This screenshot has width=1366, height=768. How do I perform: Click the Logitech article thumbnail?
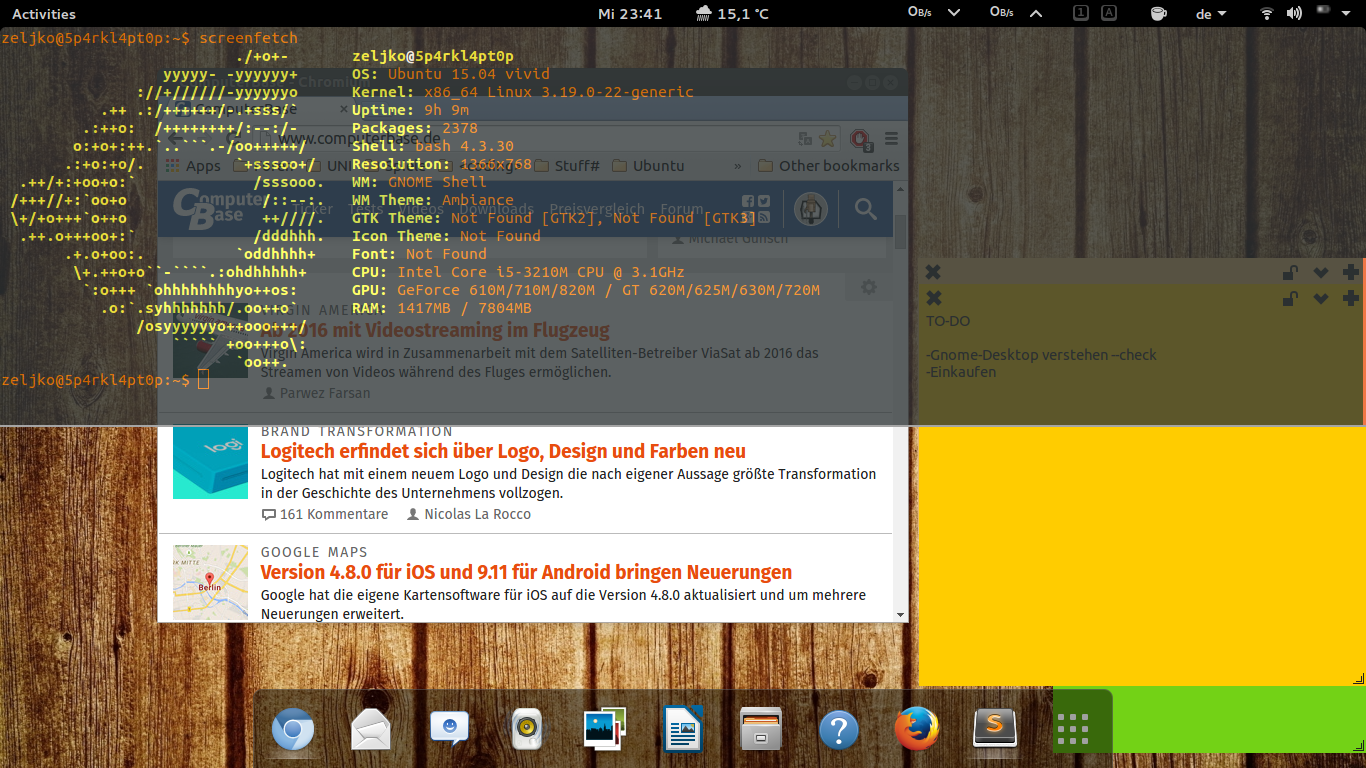210,462
